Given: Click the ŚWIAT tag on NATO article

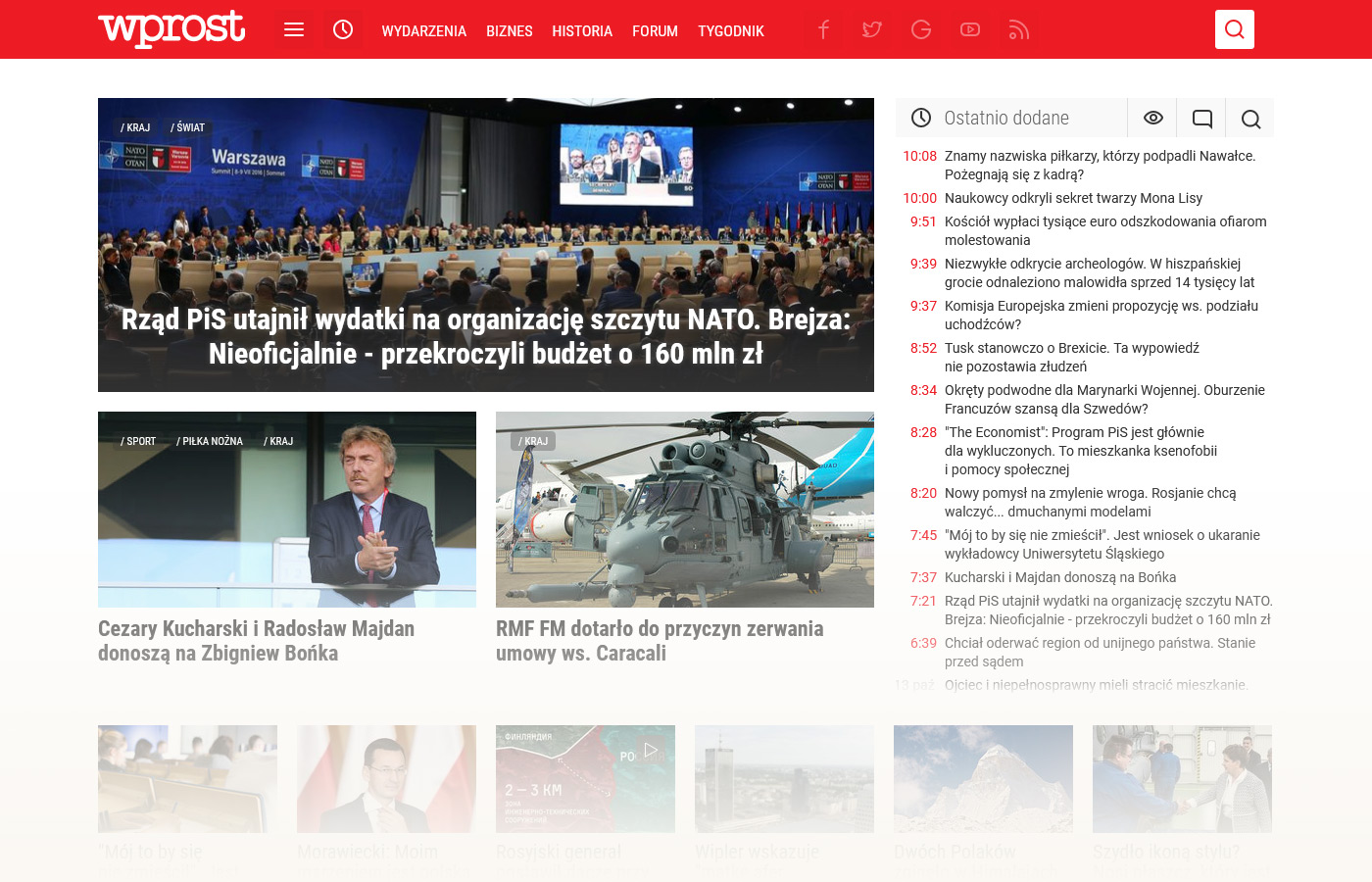Looking at the screenshot, I should [188, 127].
